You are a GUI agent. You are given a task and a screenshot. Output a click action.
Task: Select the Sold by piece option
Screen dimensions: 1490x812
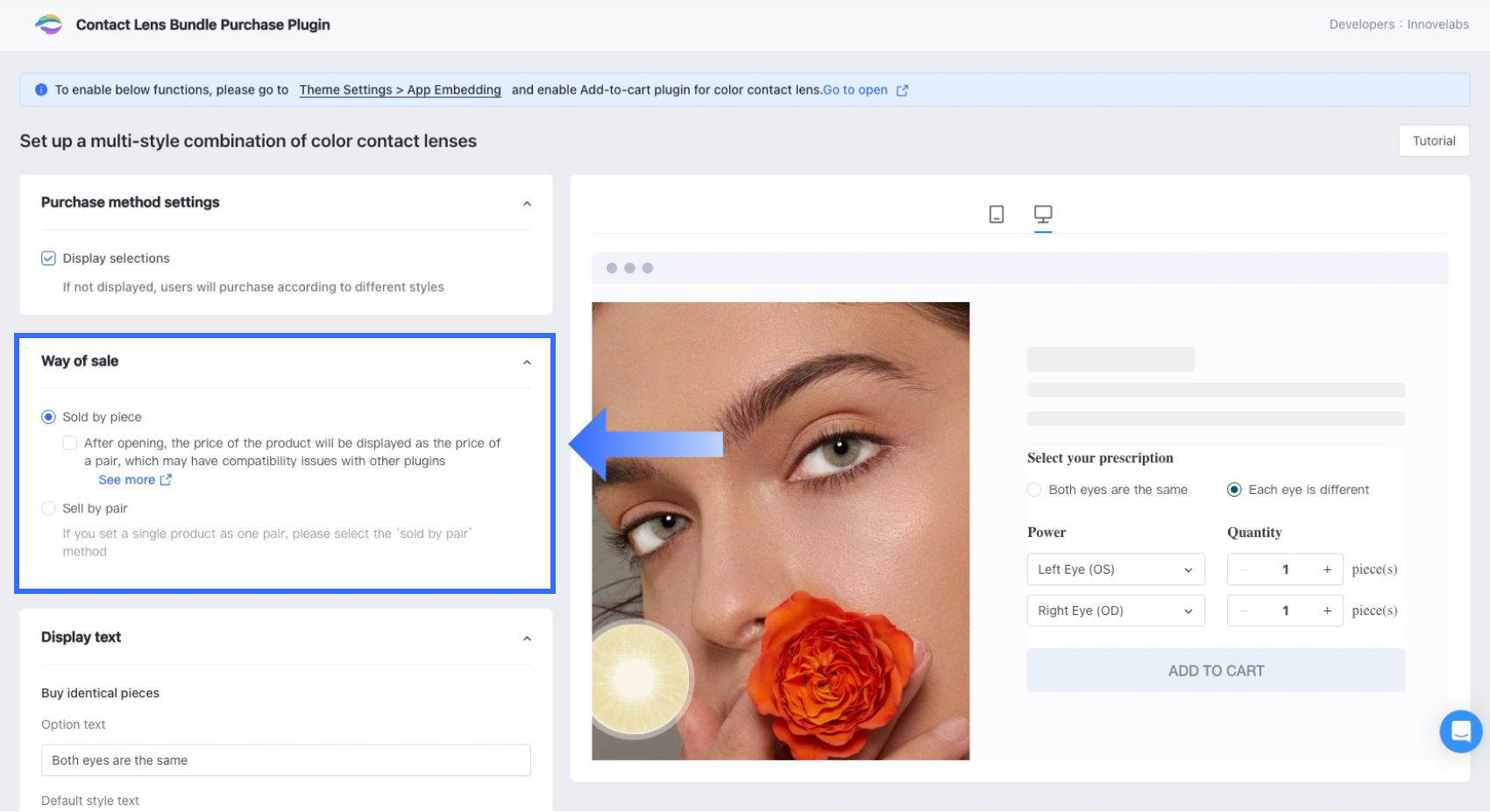pyautogui.click(x=49, y=417)
